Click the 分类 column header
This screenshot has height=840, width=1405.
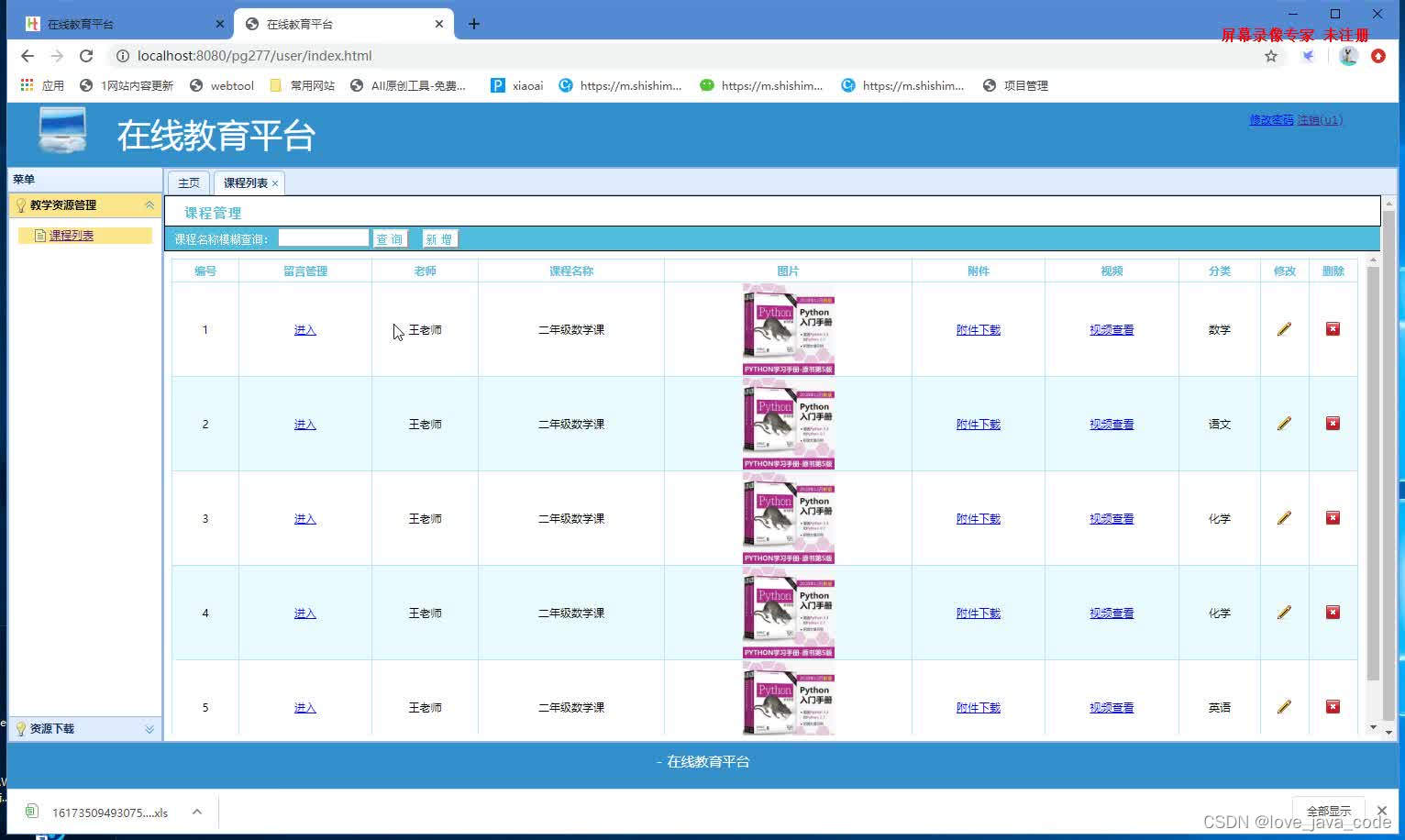click(x=1220, y=271)
